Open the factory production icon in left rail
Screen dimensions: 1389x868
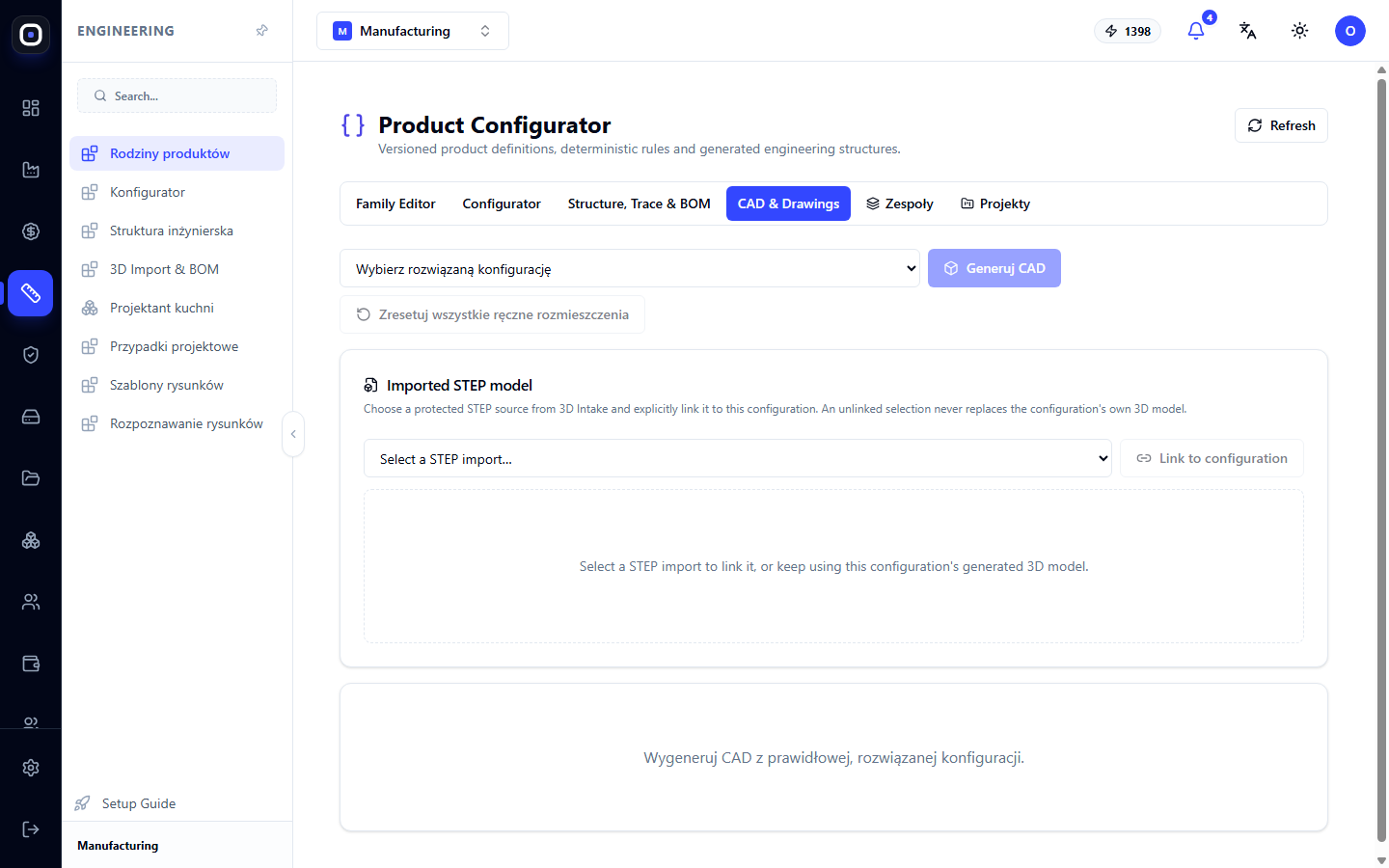click(31, 170)
